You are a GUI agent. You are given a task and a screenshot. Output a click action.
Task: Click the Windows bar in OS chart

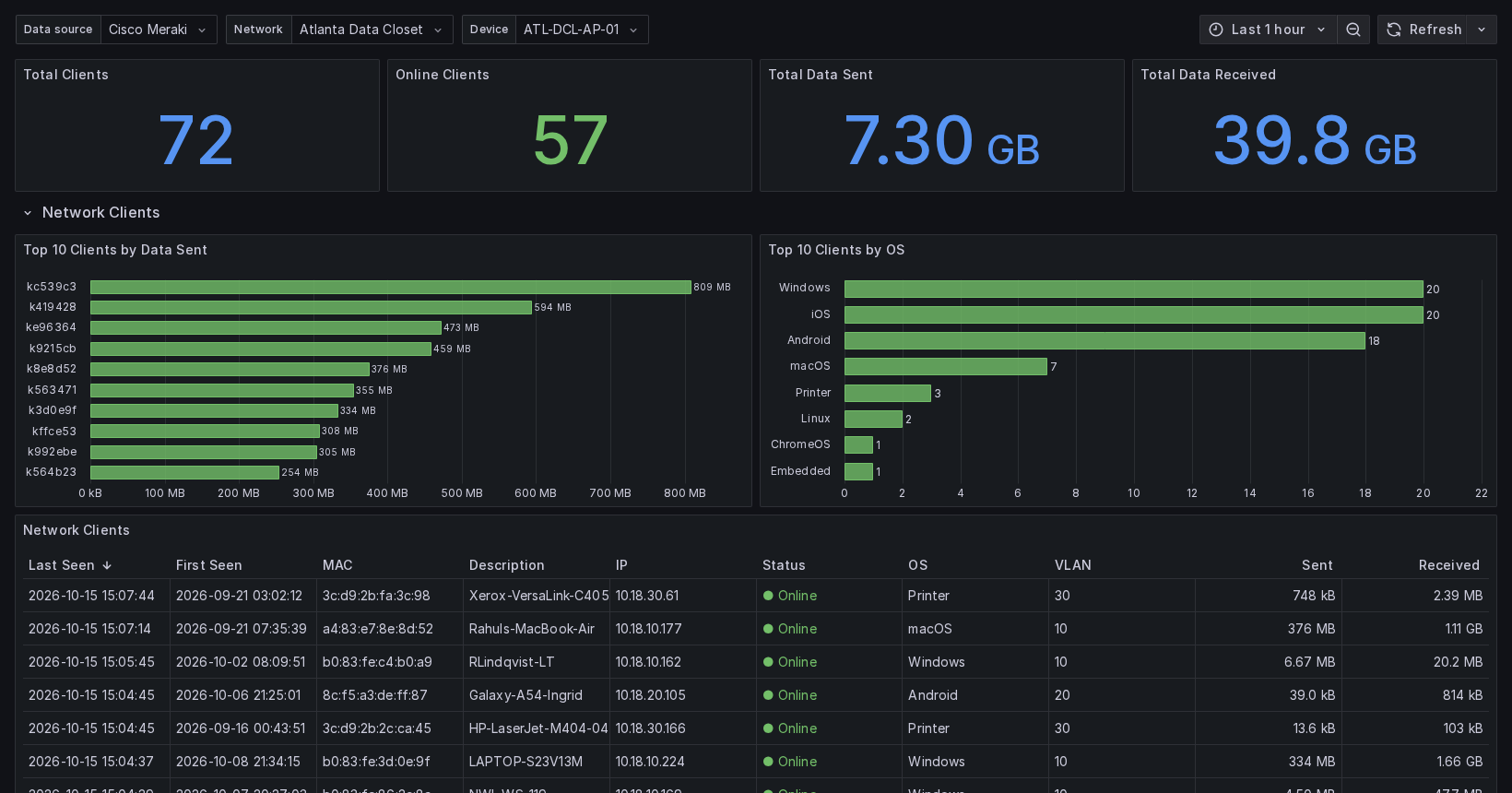1134,290
